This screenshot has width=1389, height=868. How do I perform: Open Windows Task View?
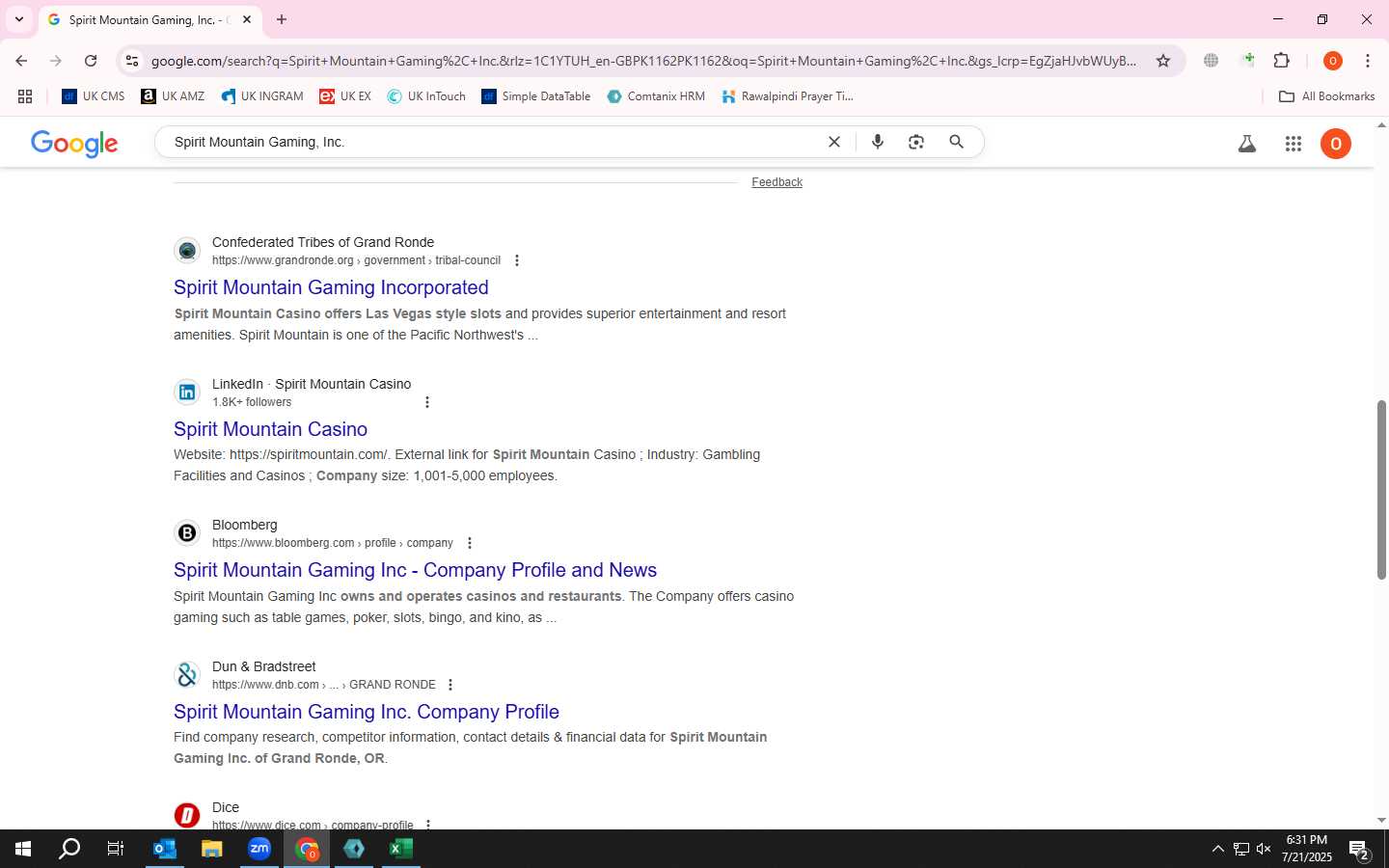(116, 849)
